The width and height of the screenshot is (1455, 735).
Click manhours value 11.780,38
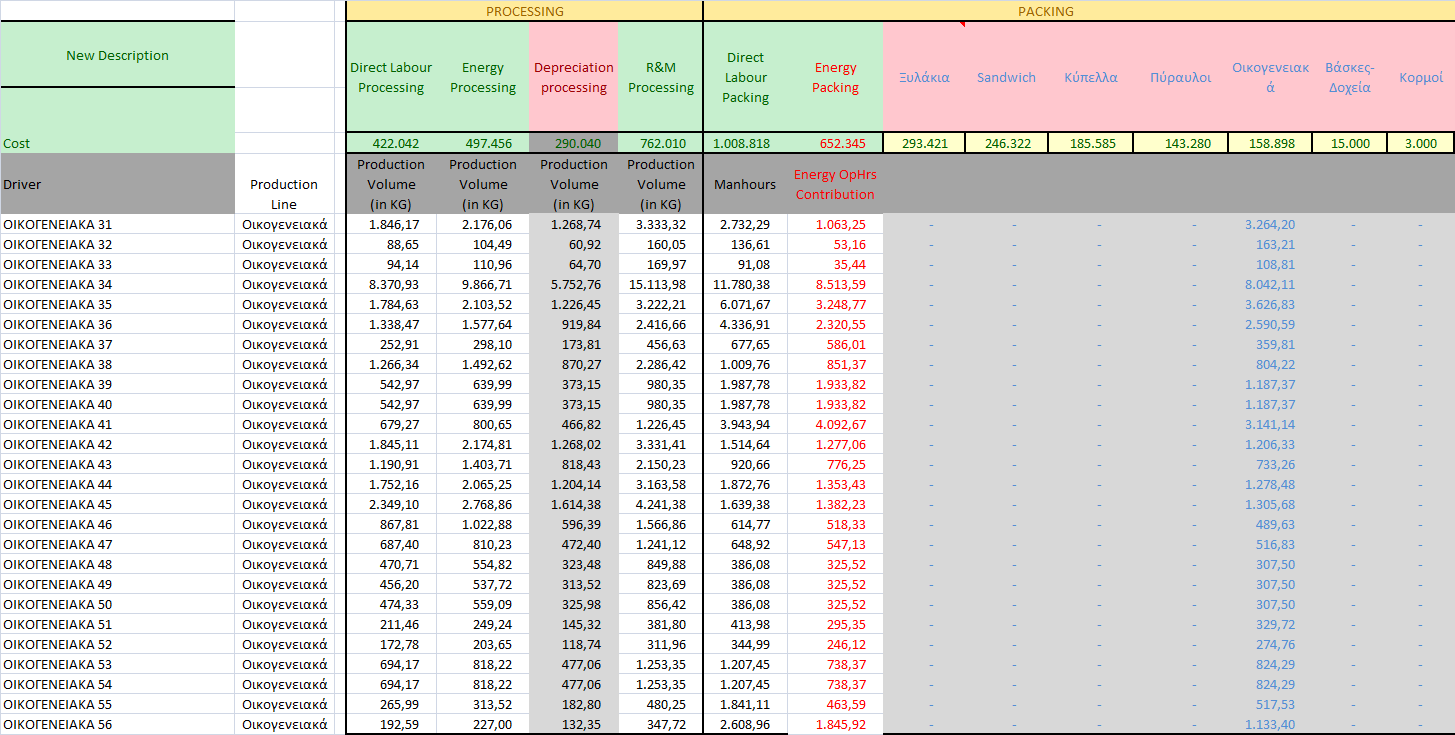tap(746, 284)
